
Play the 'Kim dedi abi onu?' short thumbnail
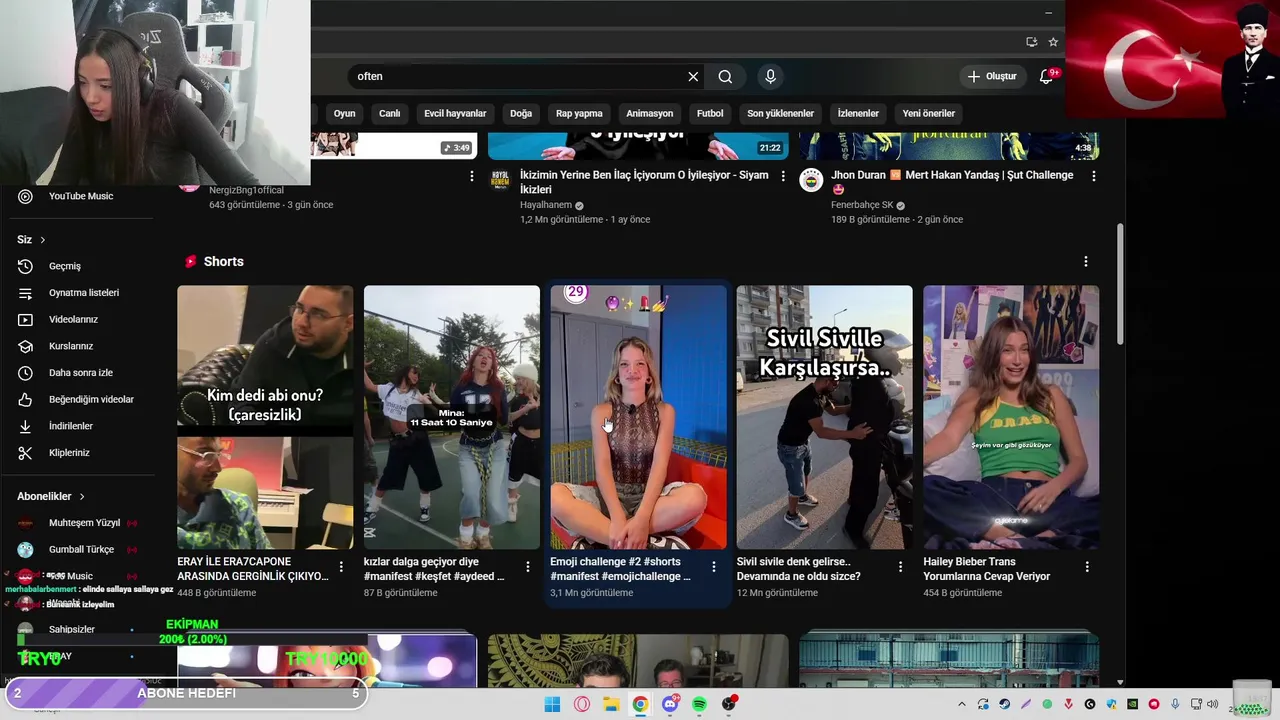point(265,417)
